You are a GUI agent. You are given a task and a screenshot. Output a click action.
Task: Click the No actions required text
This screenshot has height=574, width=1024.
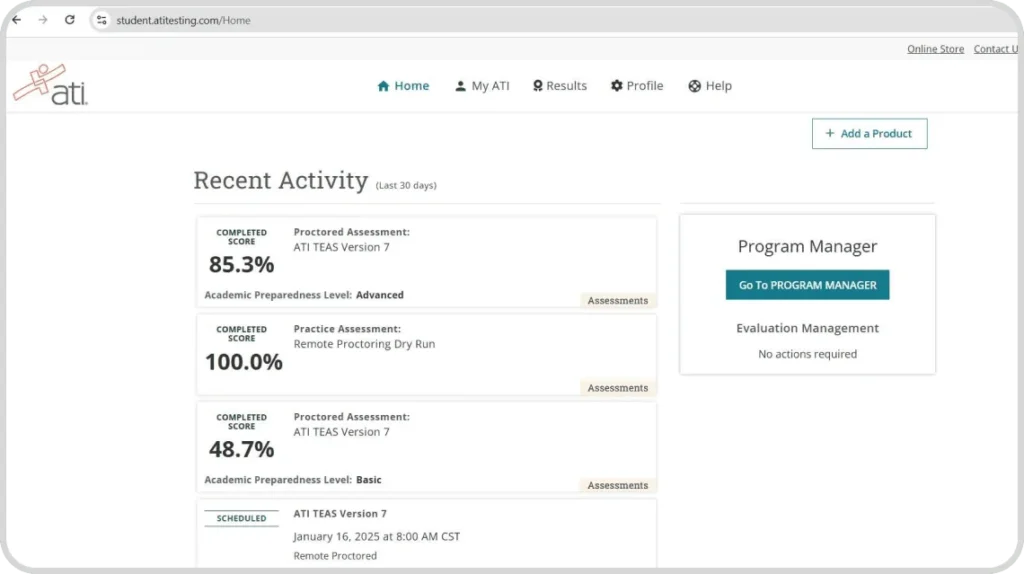807,354
